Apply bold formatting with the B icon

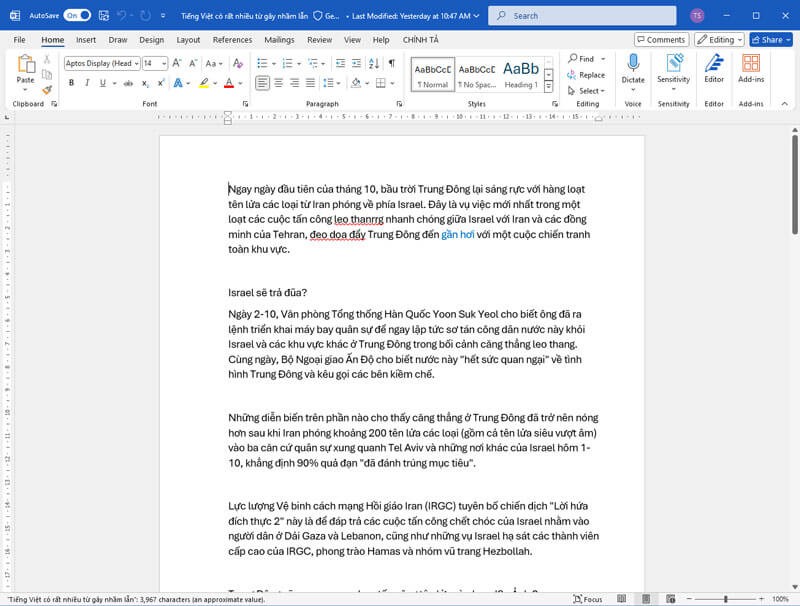(x=71, y=83)
